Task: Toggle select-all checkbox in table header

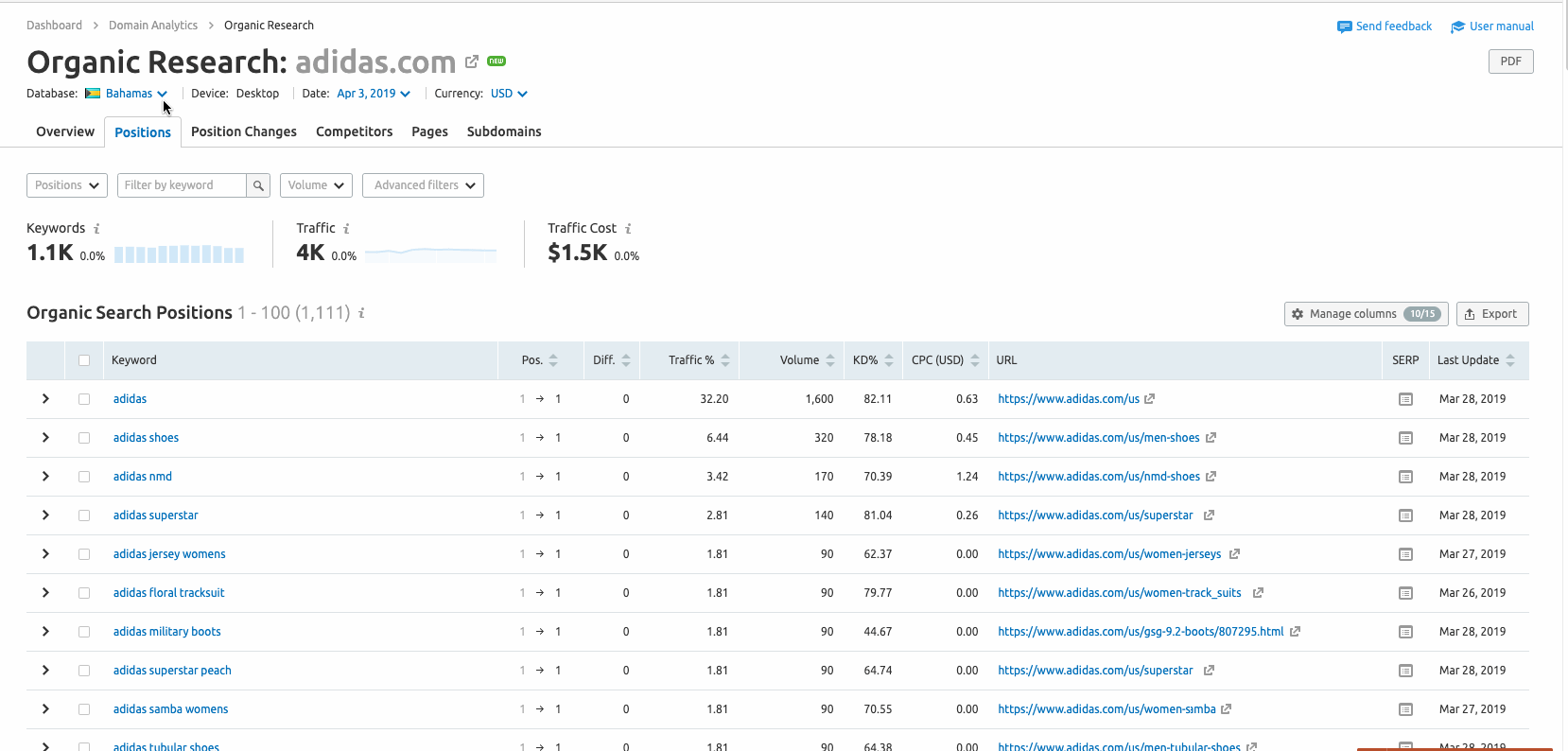Action: coord(84,360)
